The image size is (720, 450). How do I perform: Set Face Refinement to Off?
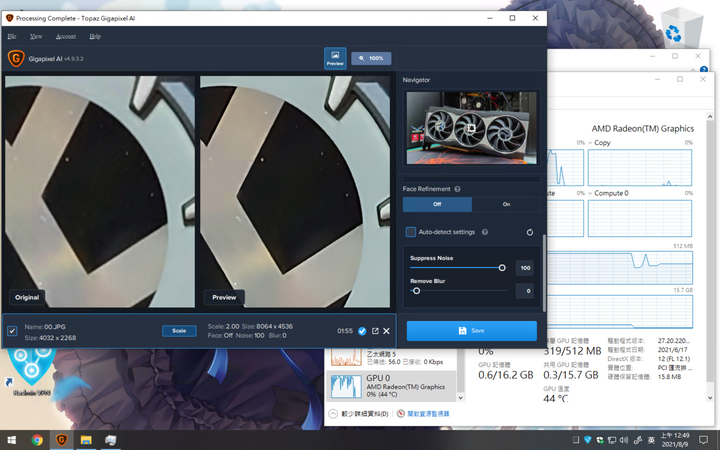[437, 204]
